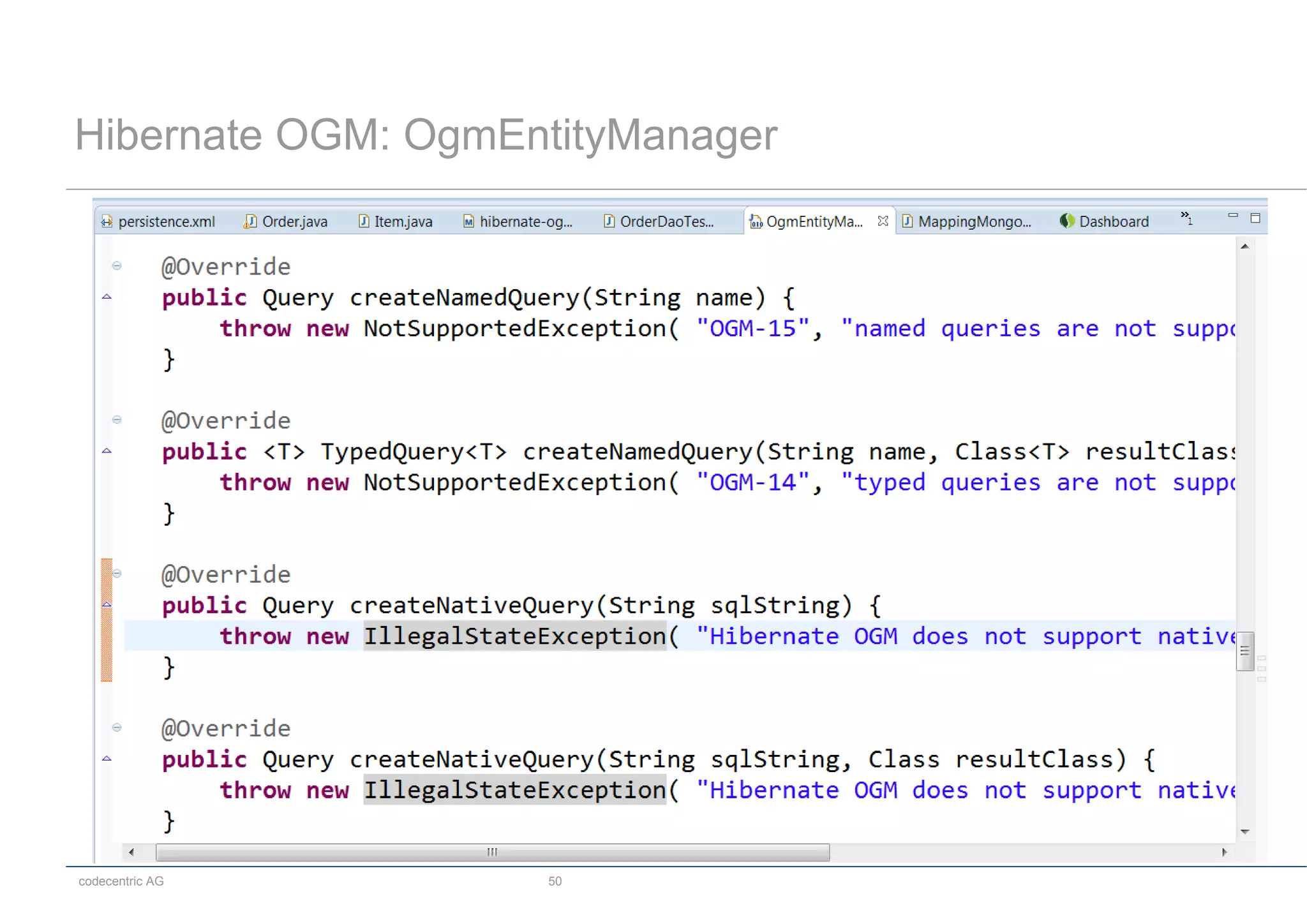
Task: Close the OgmEntityMa... editor tab
Action: [x=883, y=221]
